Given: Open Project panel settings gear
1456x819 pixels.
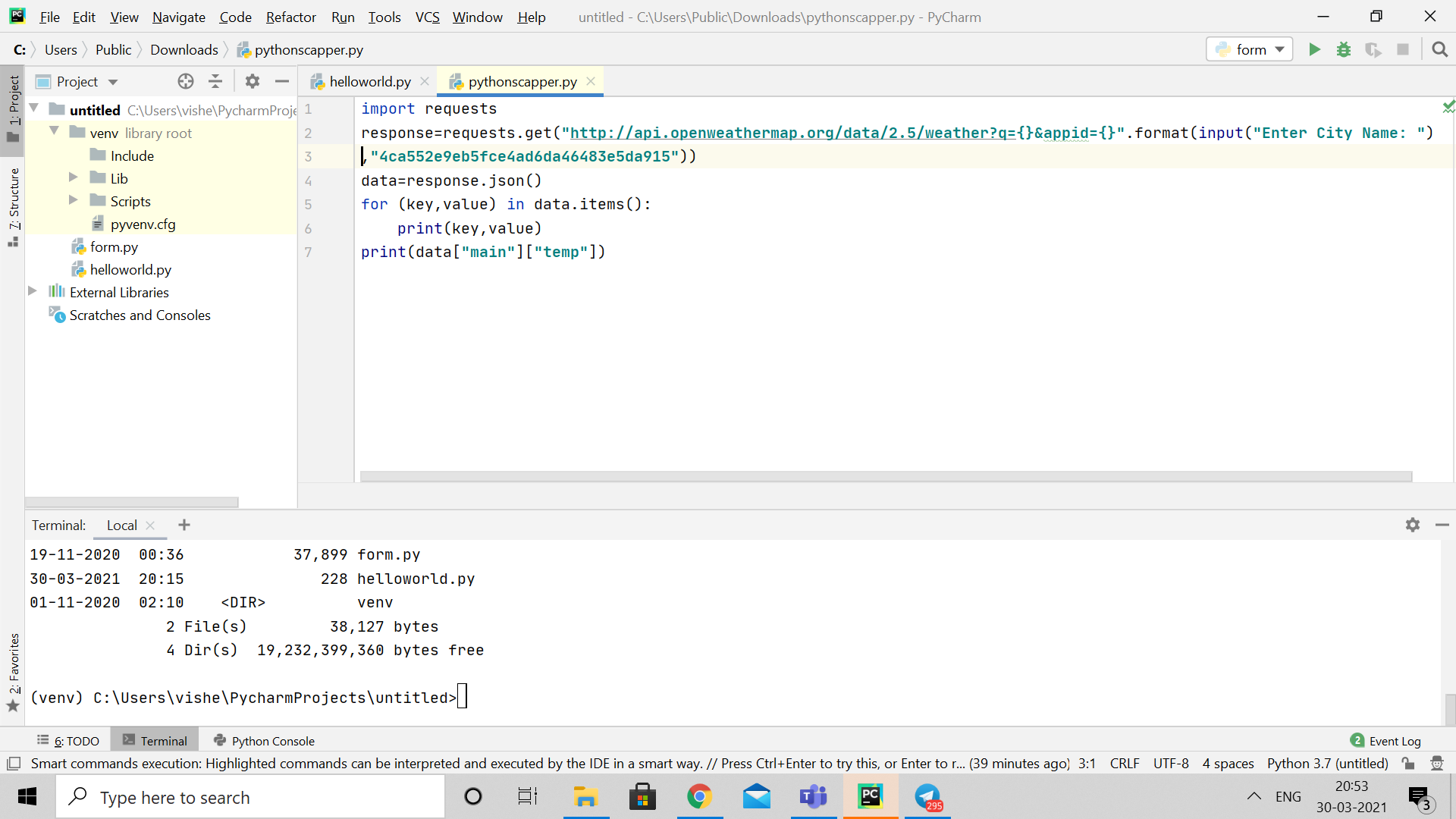Looking at the screenshot, I should 253,81.
